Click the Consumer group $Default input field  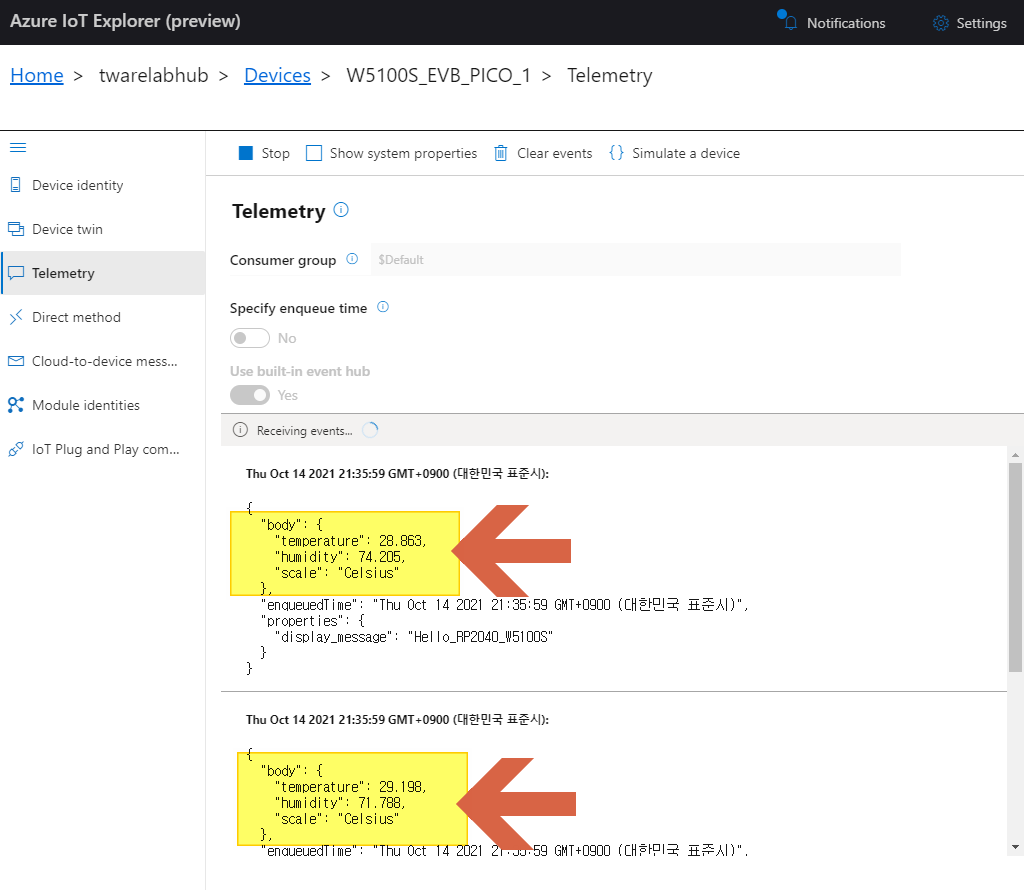635,259
